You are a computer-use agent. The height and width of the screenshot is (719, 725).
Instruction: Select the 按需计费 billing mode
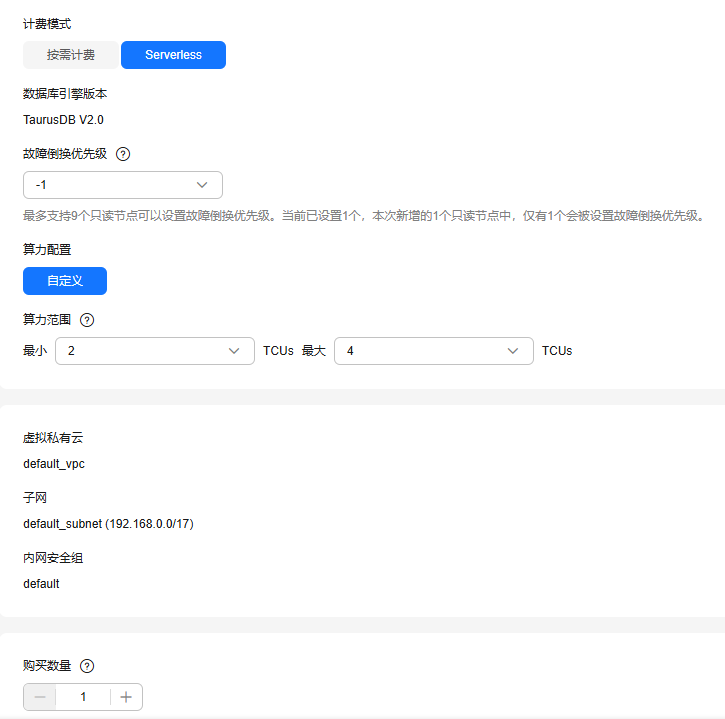tap(71, 55)
